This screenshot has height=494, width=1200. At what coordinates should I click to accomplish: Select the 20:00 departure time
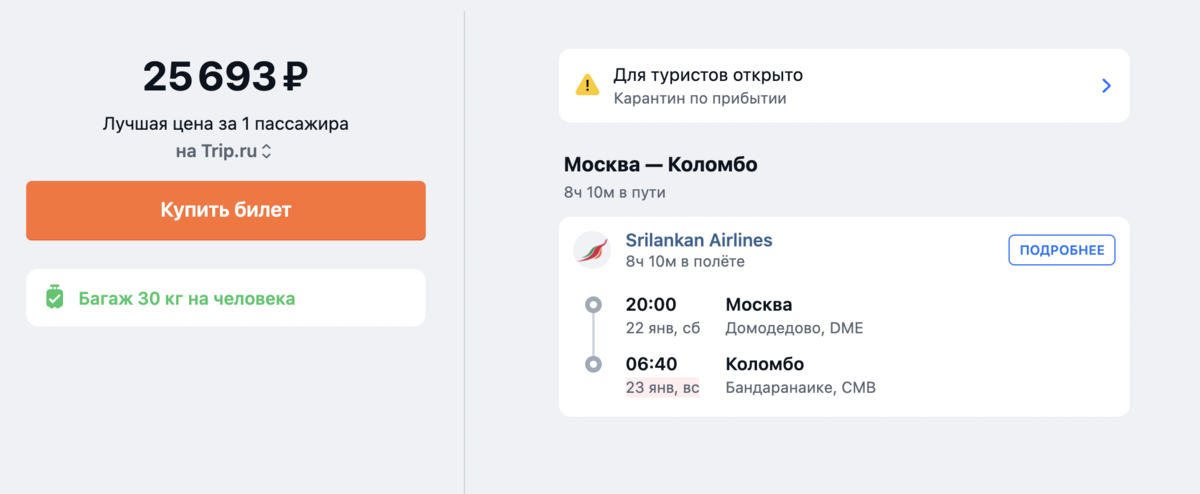click(x=651, y=304)
